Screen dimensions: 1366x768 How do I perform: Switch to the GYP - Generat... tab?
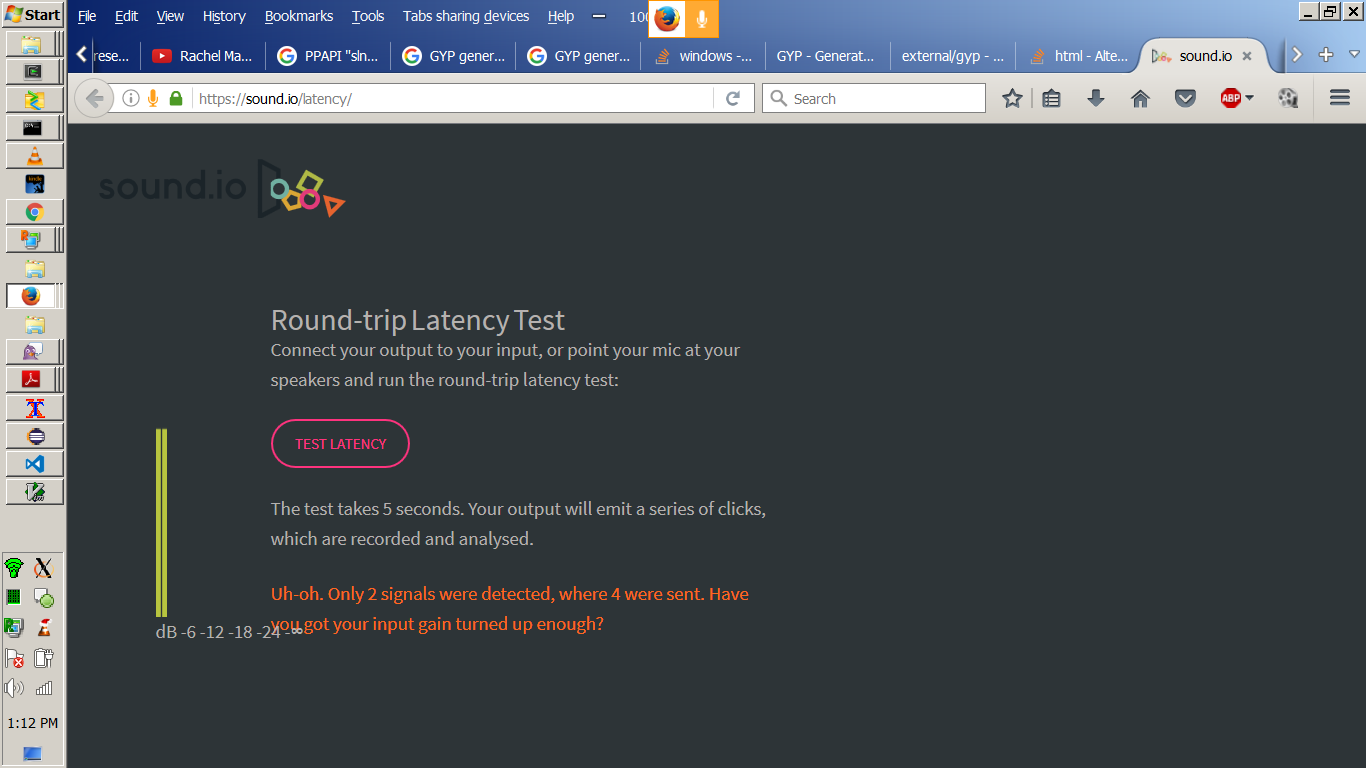tap(828, 56)
